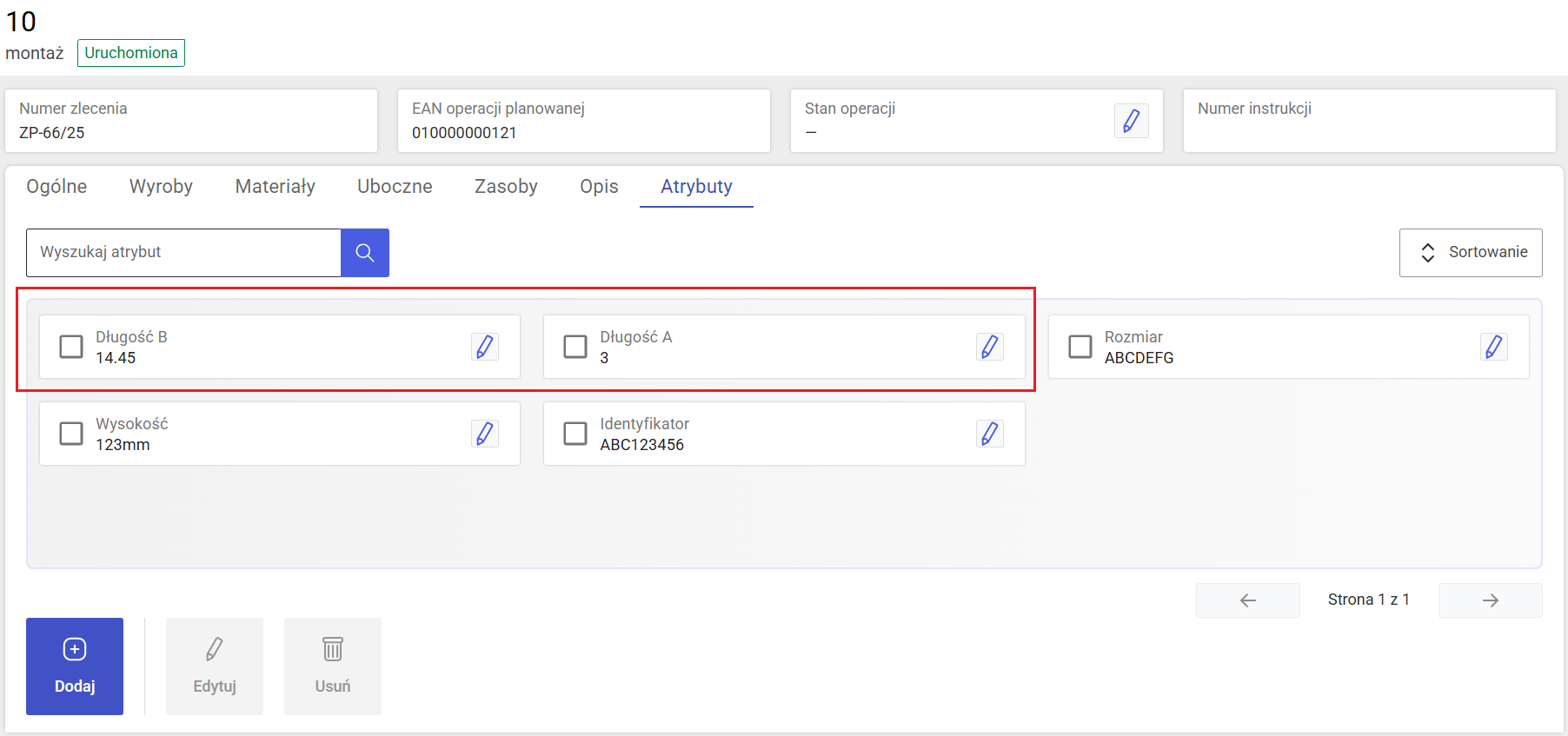Select the Rozmiar attribute checkbox

tap(1080, 347)
